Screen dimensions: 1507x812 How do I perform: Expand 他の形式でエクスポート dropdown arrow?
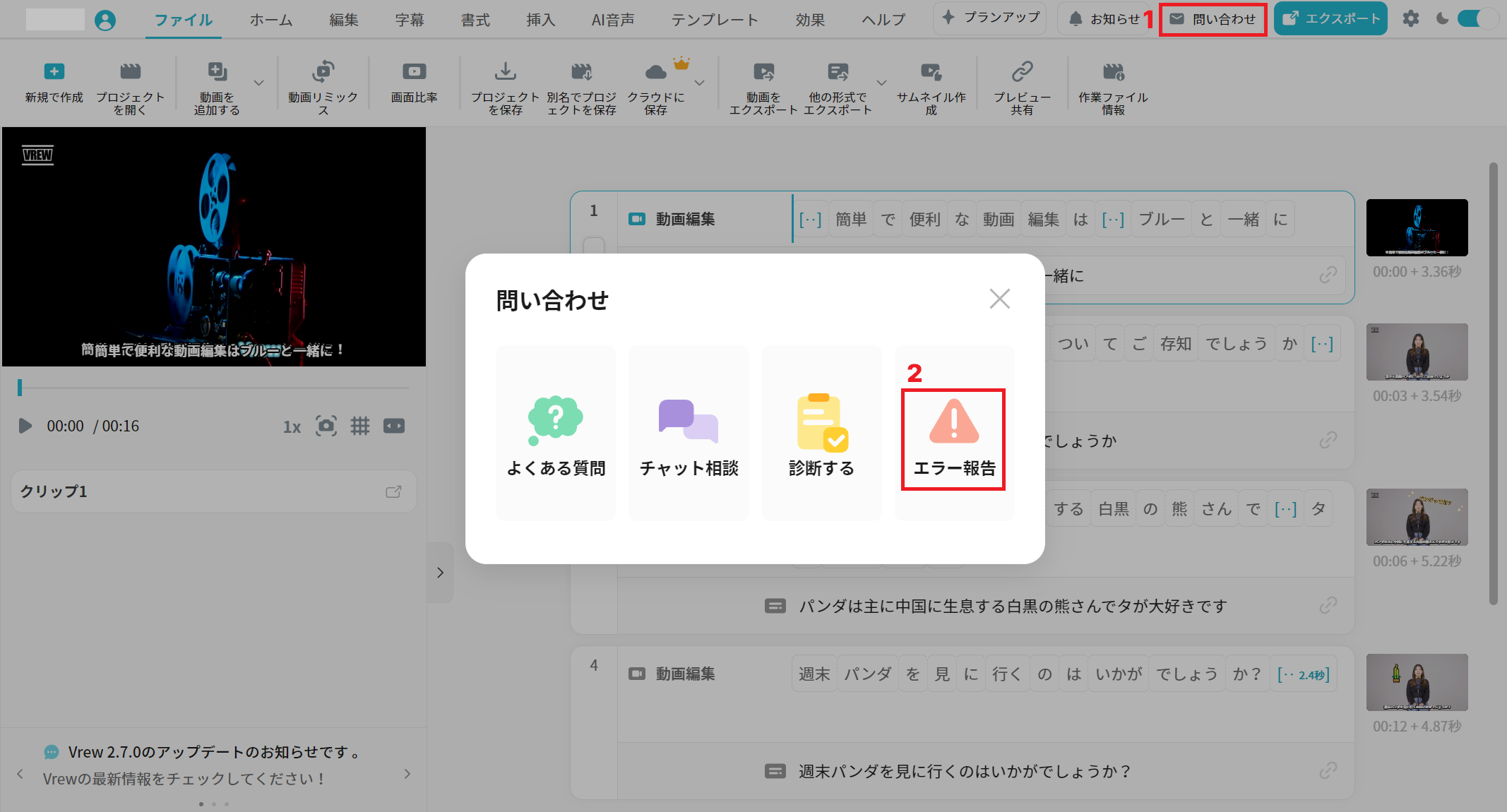(x=881, y=83)
